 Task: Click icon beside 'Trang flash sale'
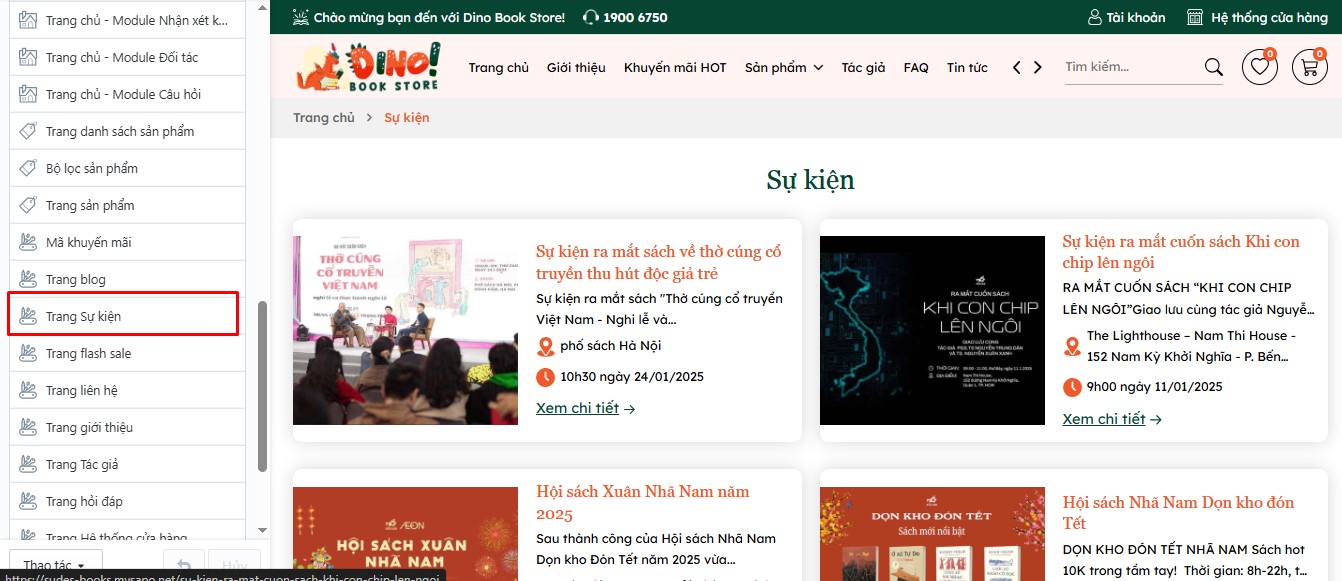pyautogui.click(x=28, y=353)
